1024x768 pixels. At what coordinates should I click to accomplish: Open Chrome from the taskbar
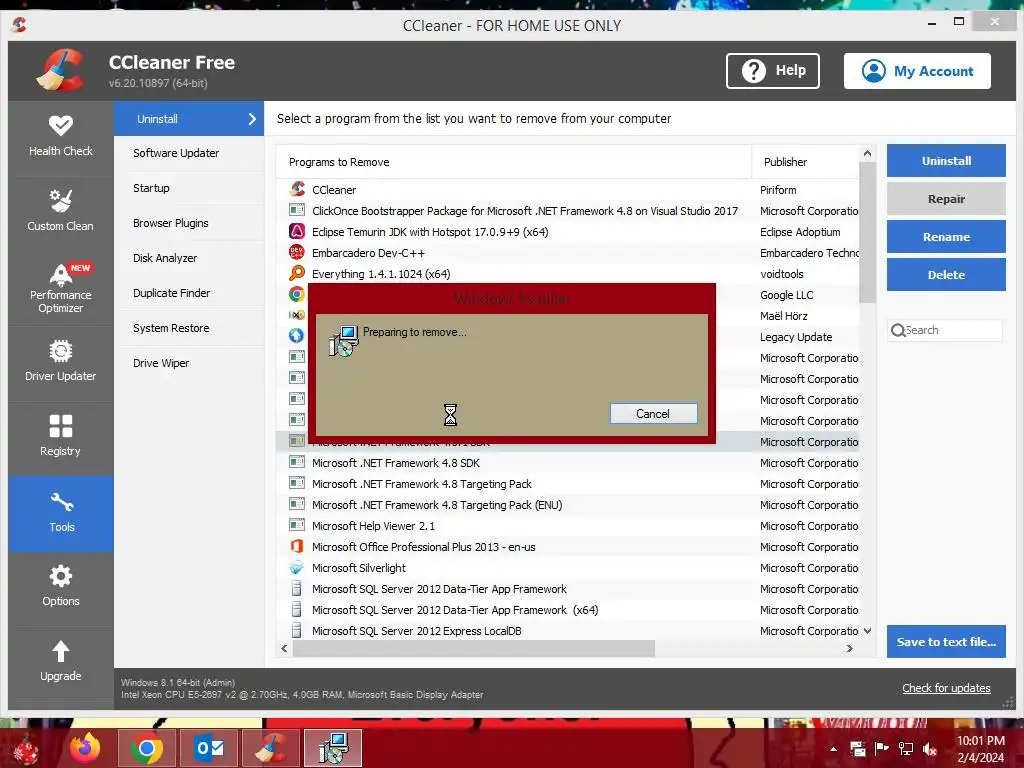click(x=147, y=748)
